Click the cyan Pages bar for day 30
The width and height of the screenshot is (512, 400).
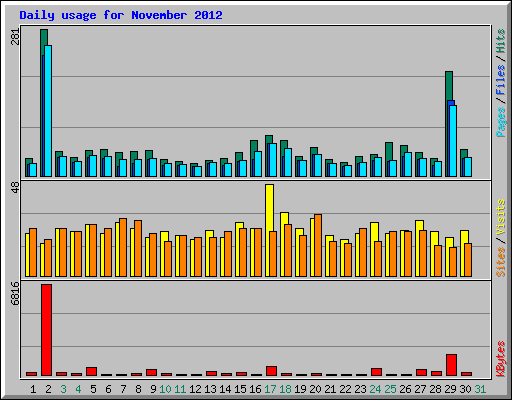coord(468,167)
